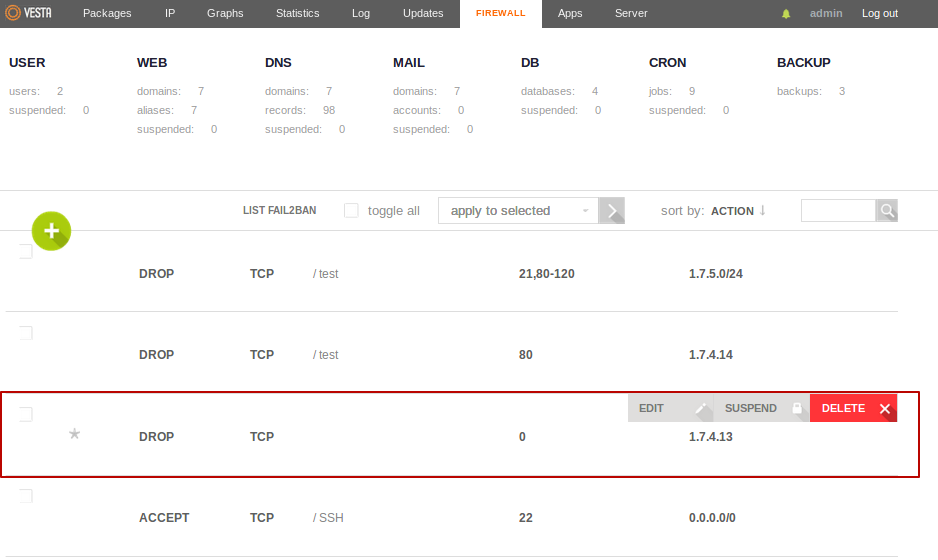The height and width of the screenshot is (560, 938).
Task: Select the SSH port 22 rule checkbox
Action: coord(26,496)
